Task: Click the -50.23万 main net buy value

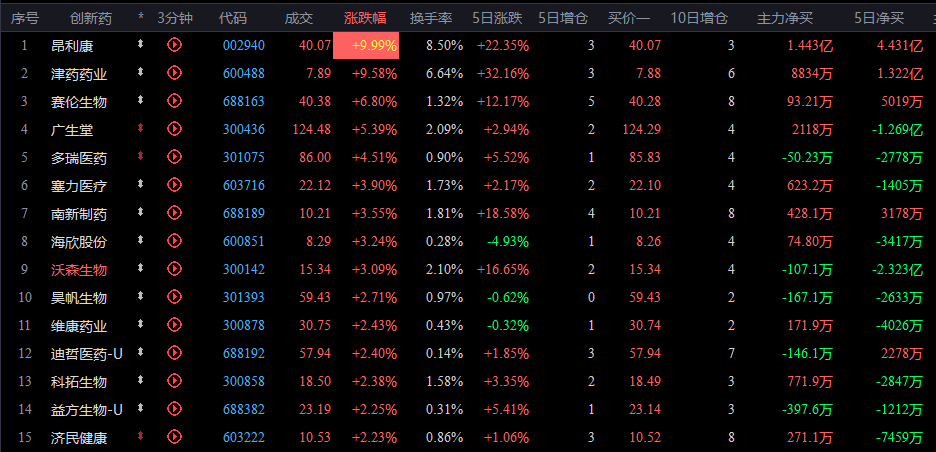Action: [807, 157]
